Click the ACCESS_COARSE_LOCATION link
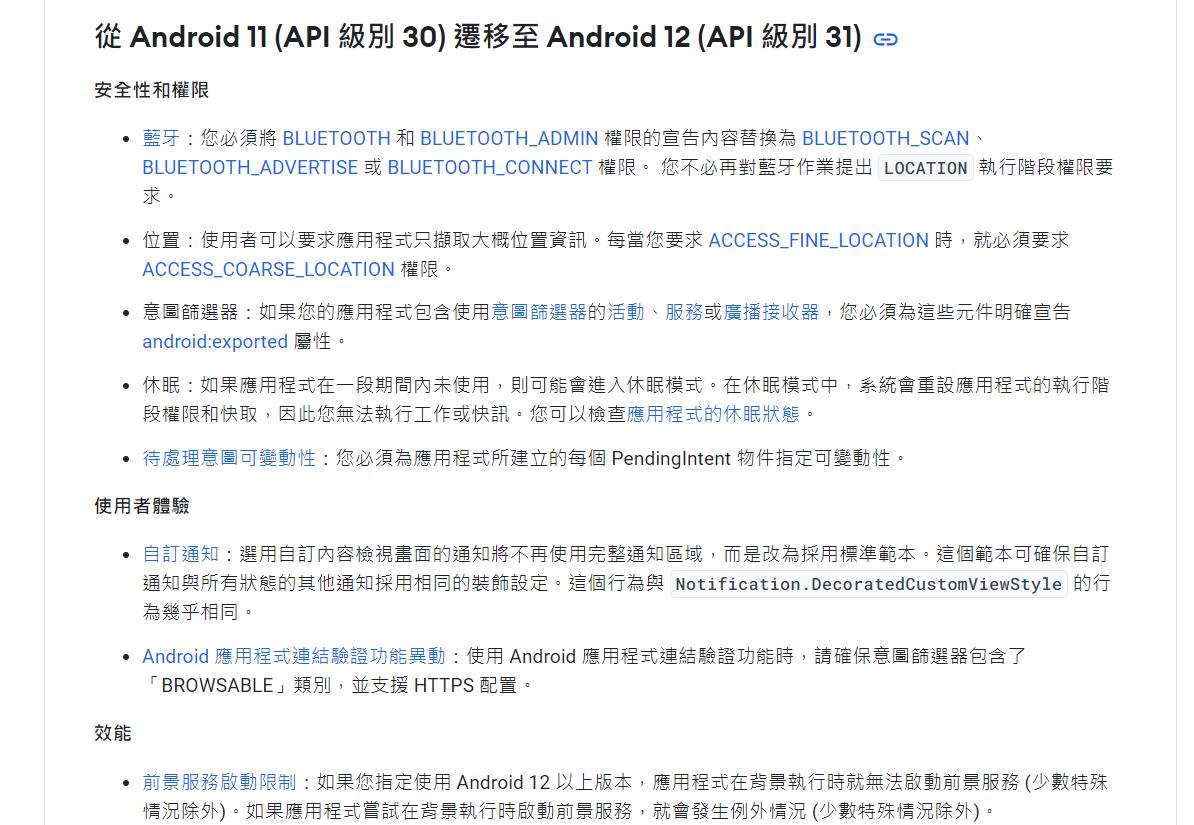The height and width of the screenshot is (825, 1194). 267,269
